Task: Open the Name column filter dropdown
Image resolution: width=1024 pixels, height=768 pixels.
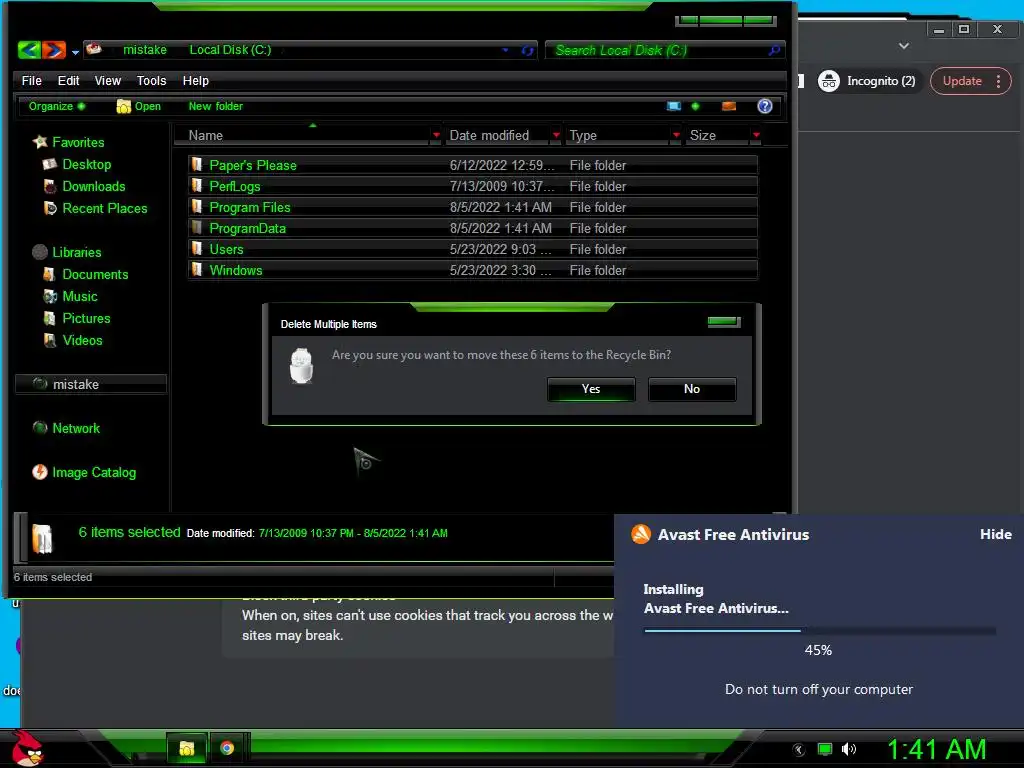Action: (436, 135)
